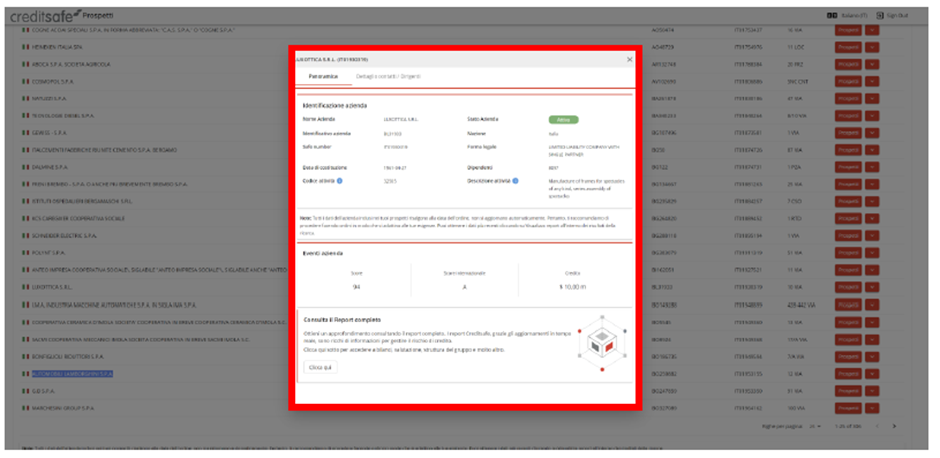This screenshot has height=458, width=940.
Task: Sign out of Creditsafe
Action: coord(893,15)
